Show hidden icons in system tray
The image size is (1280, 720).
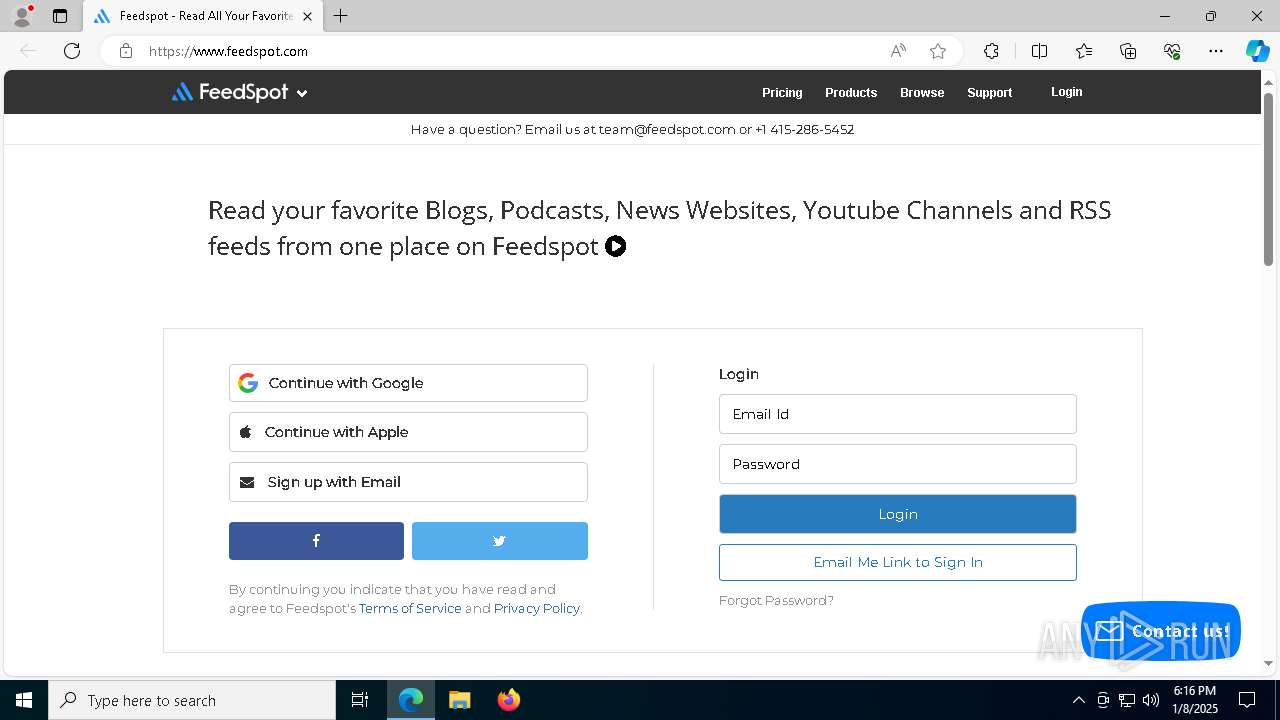tap(1078, 700)
